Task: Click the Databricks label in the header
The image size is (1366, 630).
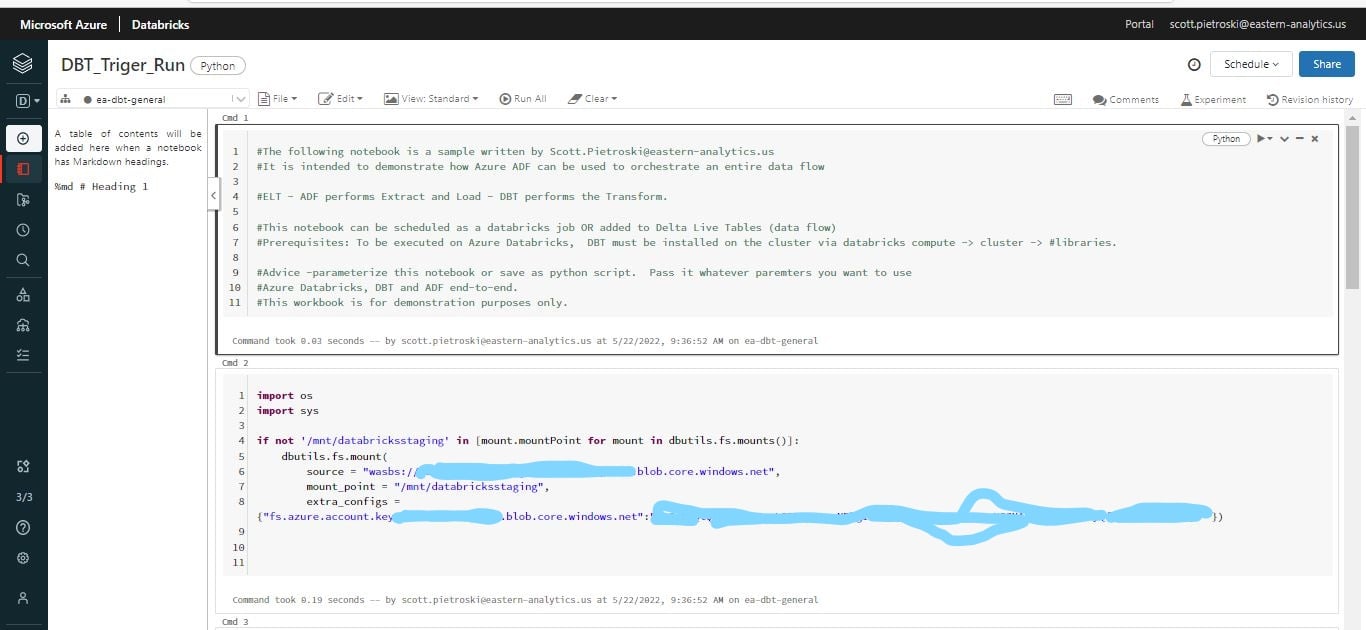Action: pos(159,24)
